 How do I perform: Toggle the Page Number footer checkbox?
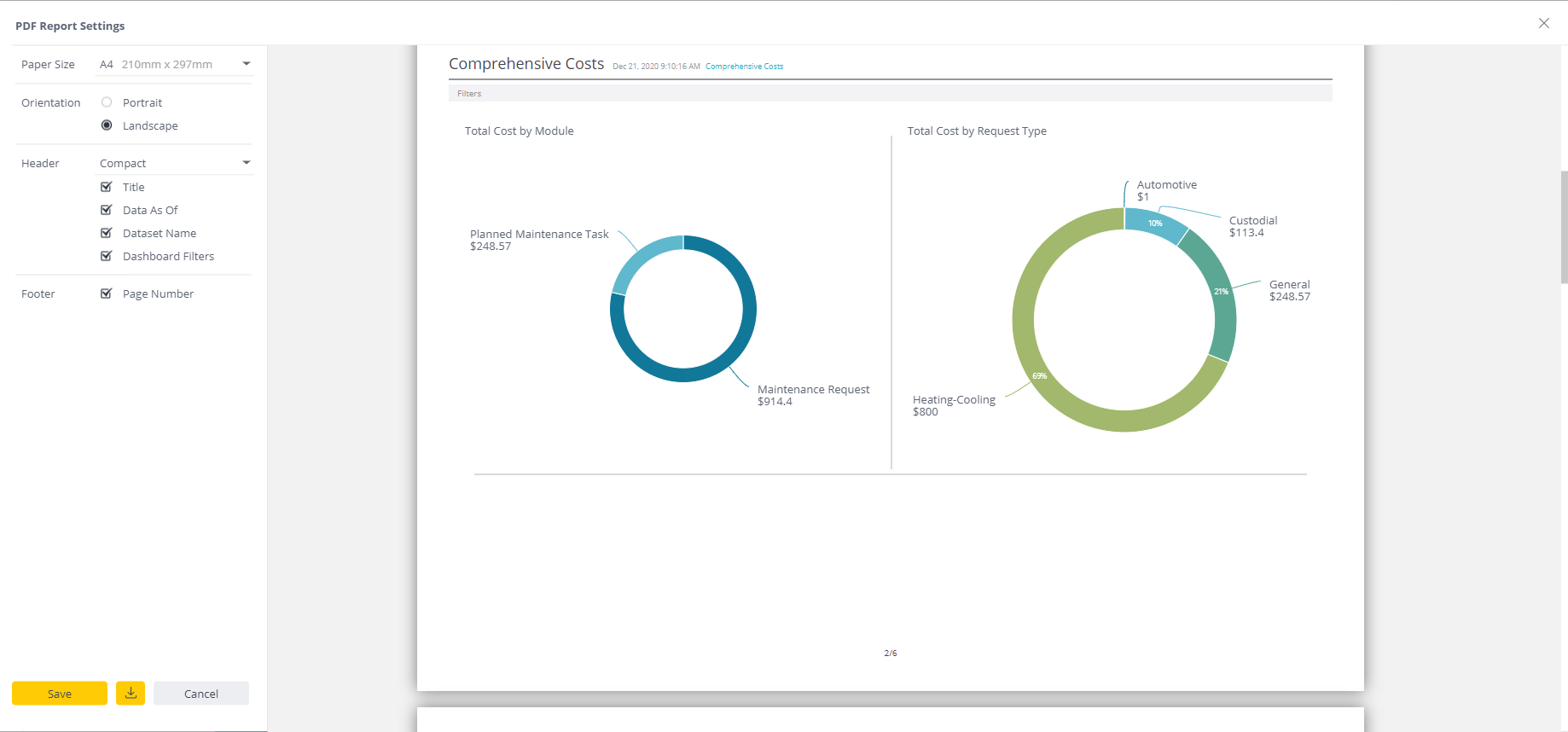pyautogui.click(x=107, y=293)
